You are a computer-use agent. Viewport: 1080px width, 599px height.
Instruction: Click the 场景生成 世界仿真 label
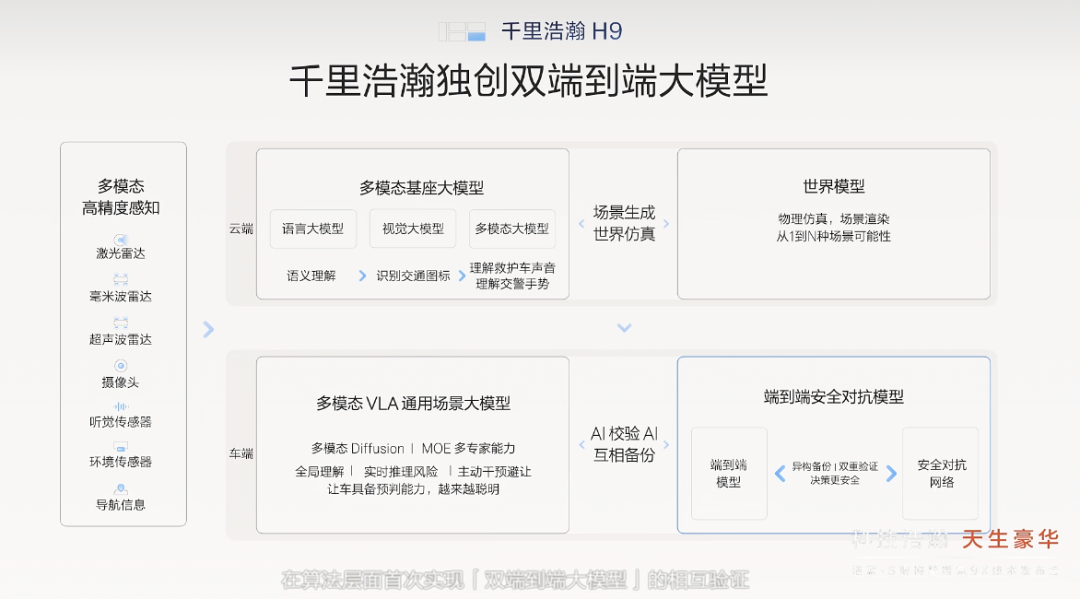click(624, 223)
